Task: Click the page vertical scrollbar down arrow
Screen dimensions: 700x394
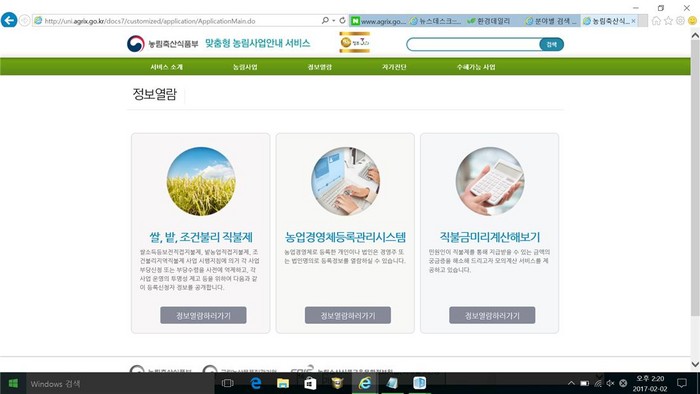Action: 695,364
